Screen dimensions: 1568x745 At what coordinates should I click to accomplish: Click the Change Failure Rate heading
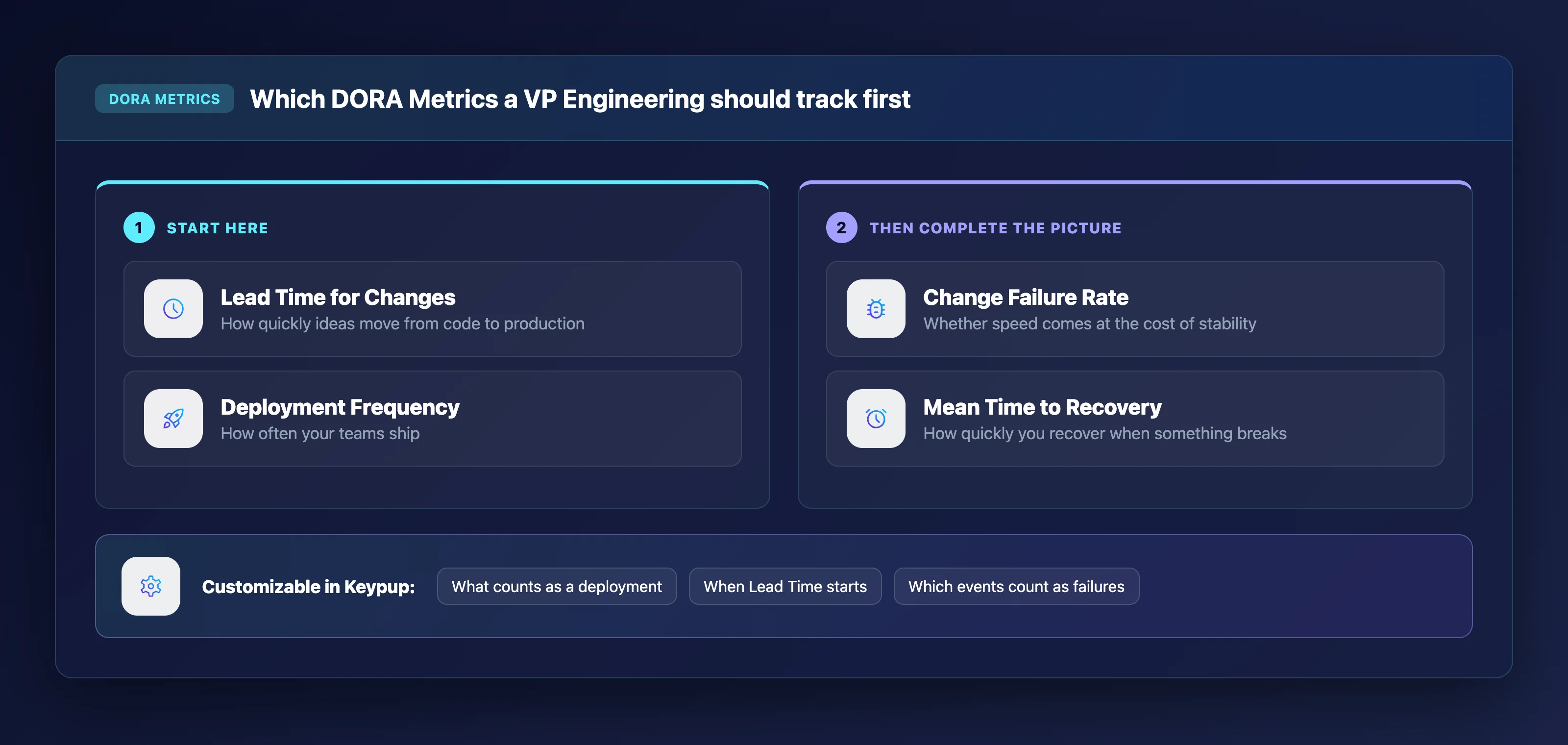click(1026, 297)
